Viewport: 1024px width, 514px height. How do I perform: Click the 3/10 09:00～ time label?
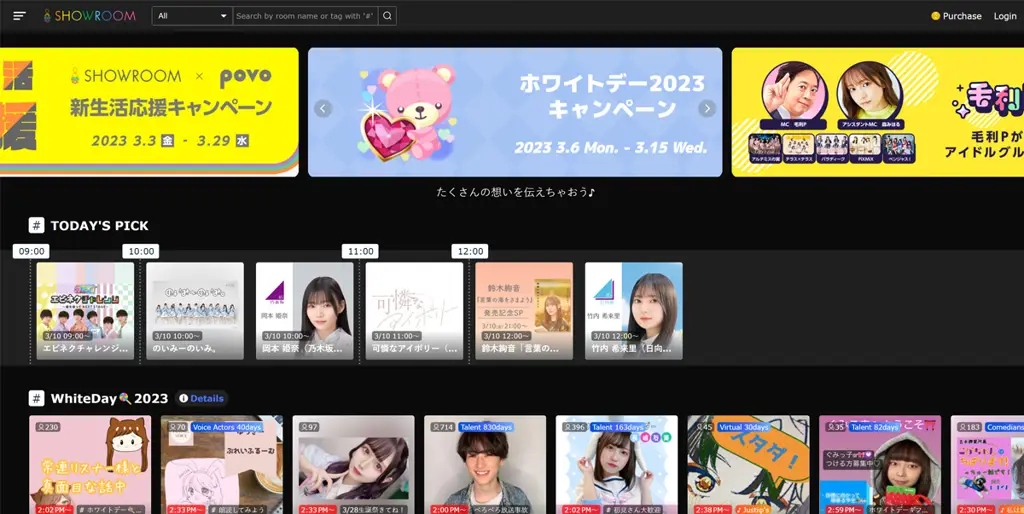click(x=67, y=336)
